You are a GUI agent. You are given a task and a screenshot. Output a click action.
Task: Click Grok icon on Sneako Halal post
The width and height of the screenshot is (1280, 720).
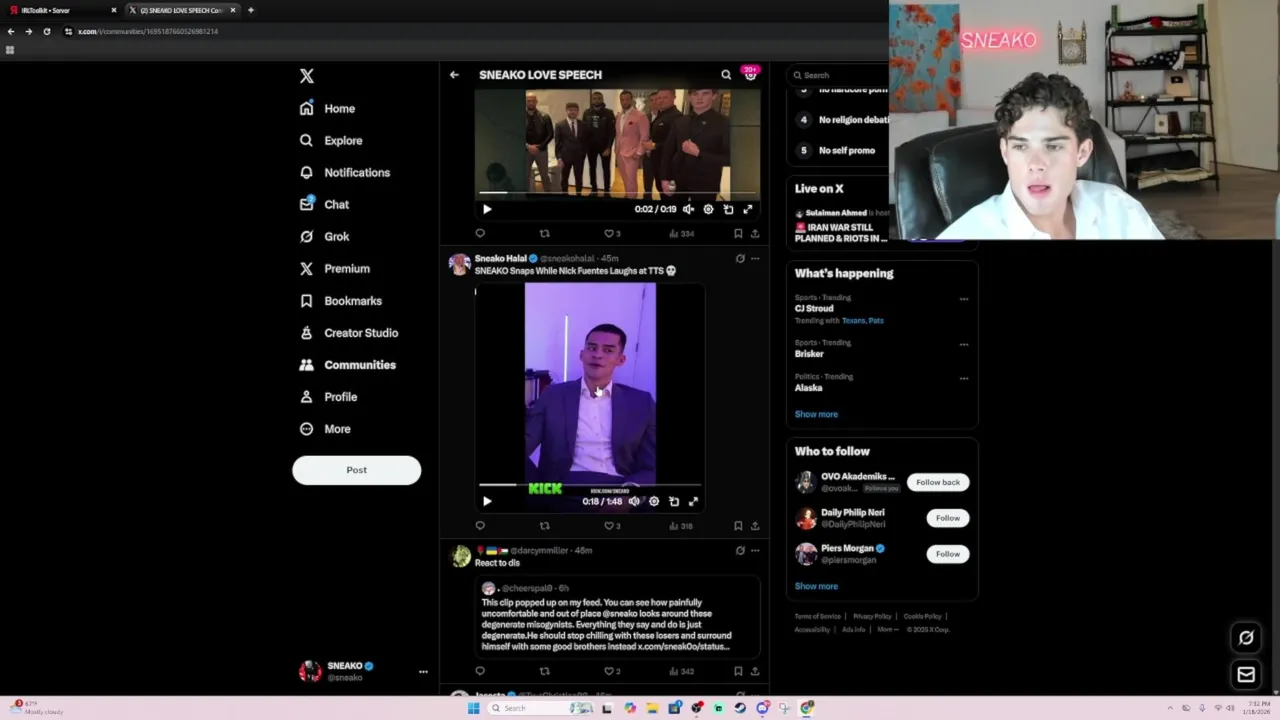[x=740, y=258]
